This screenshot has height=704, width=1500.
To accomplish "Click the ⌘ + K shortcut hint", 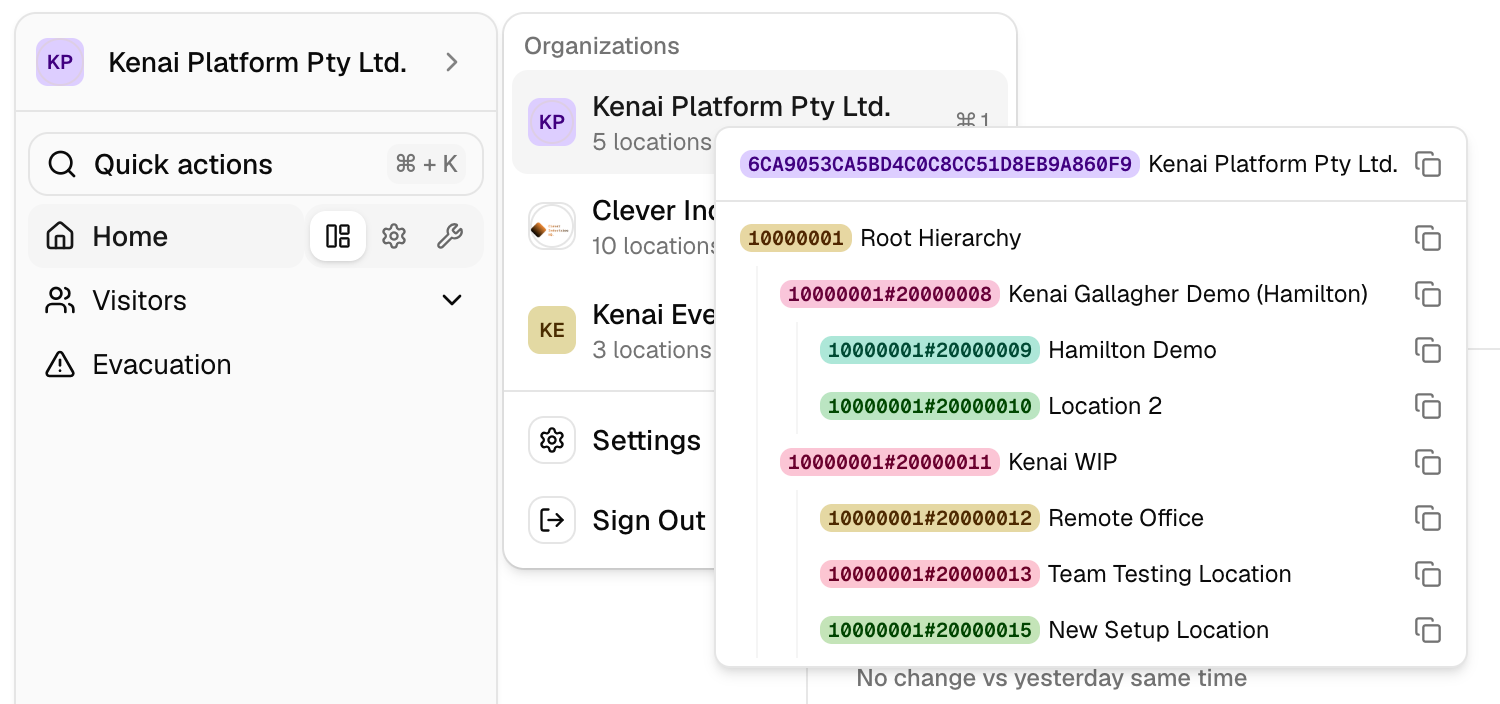I will click(427, 164).
